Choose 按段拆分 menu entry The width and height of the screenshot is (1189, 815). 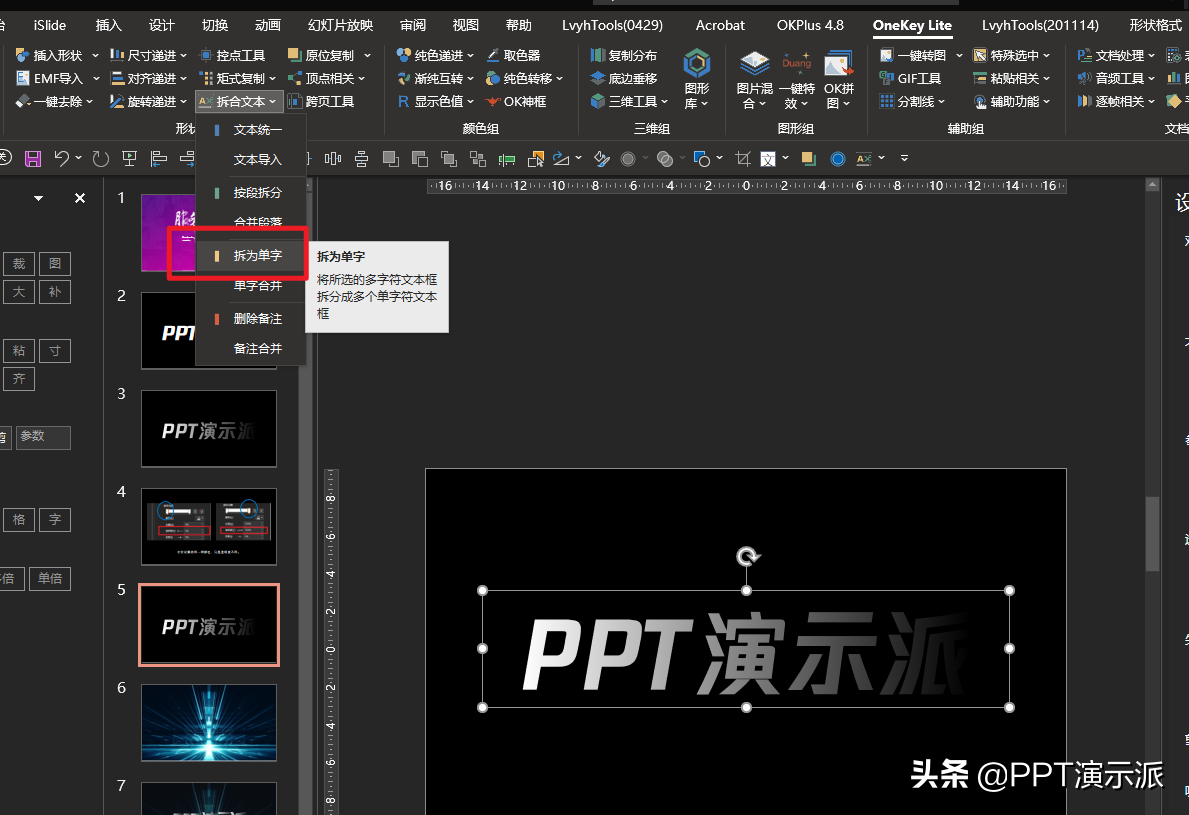tap(257, 193)
